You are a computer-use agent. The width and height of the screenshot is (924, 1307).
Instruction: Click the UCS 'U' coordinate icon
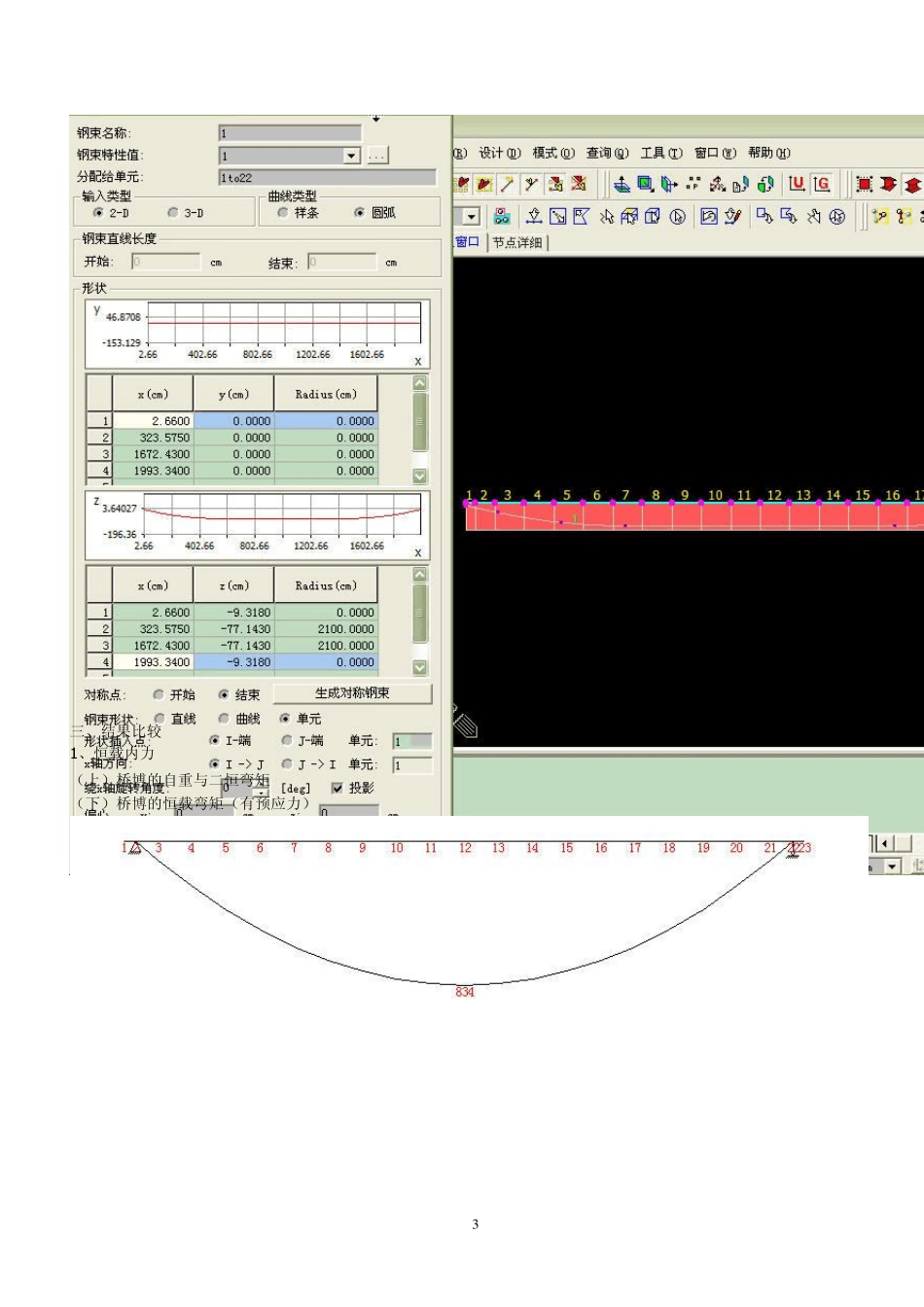coord(797,184)
